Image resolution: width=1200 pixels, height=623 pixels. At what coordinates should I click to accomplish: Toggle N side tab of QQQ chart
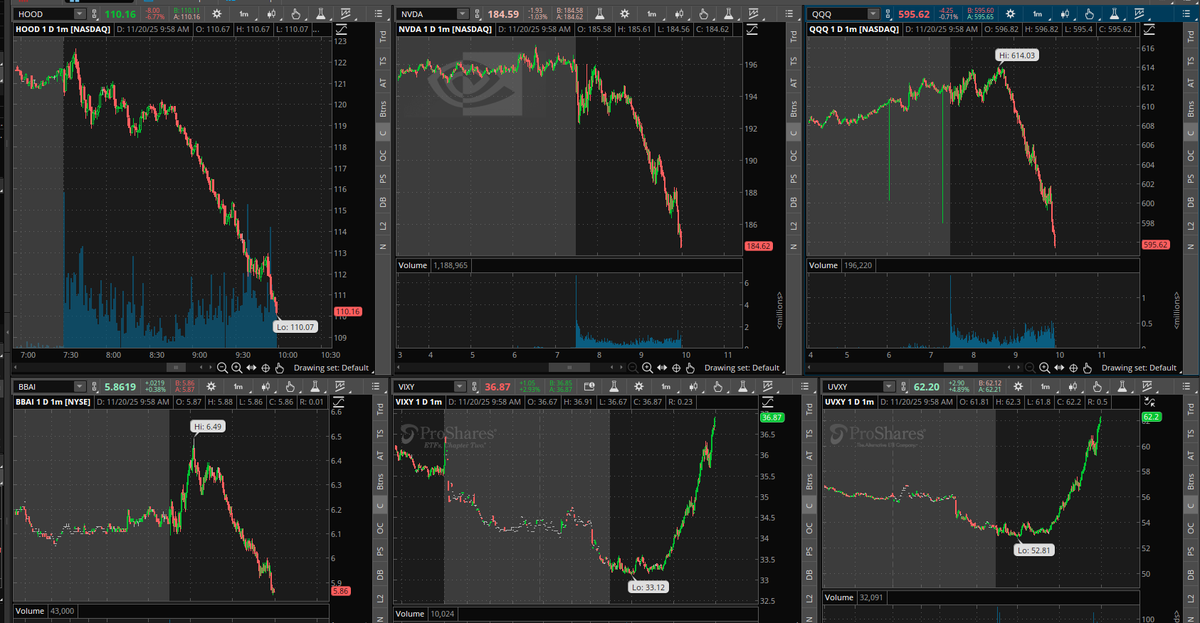[x=1191, y=246]
